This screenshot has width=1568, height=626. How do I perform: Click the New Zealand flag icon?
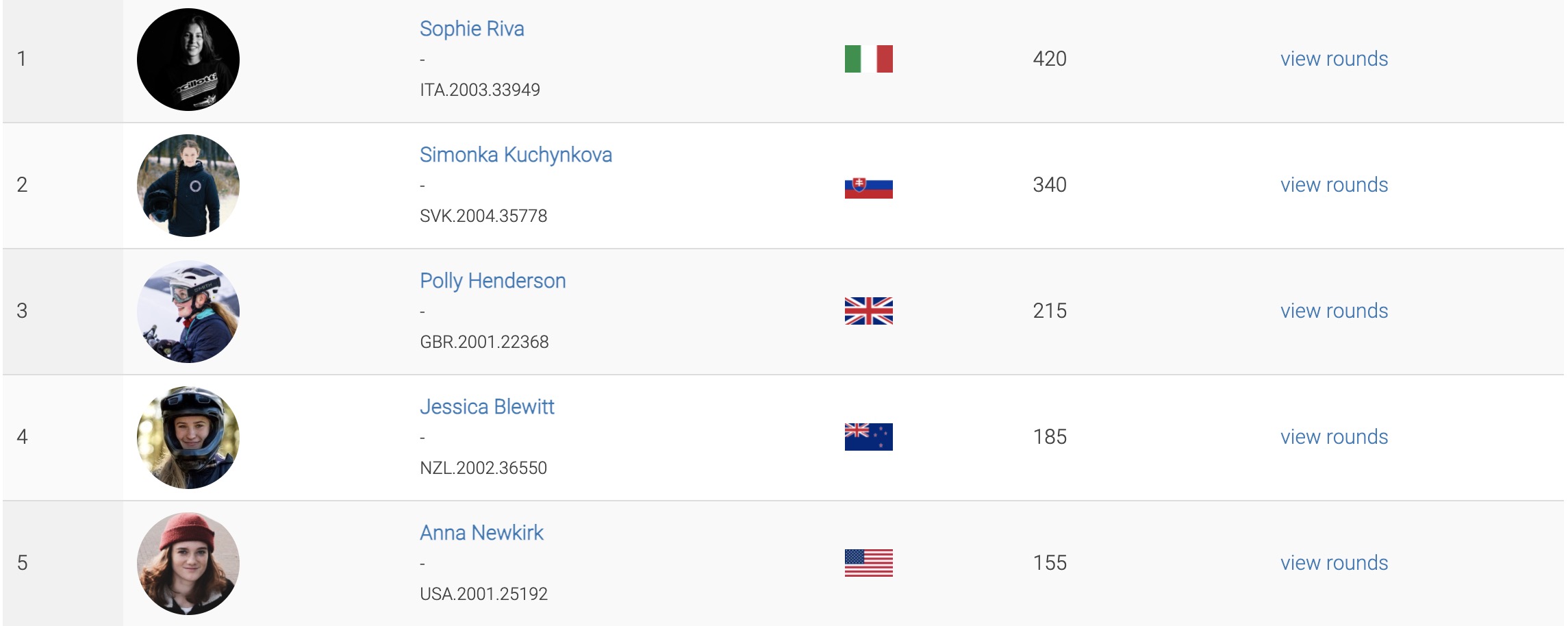[868, 437]
